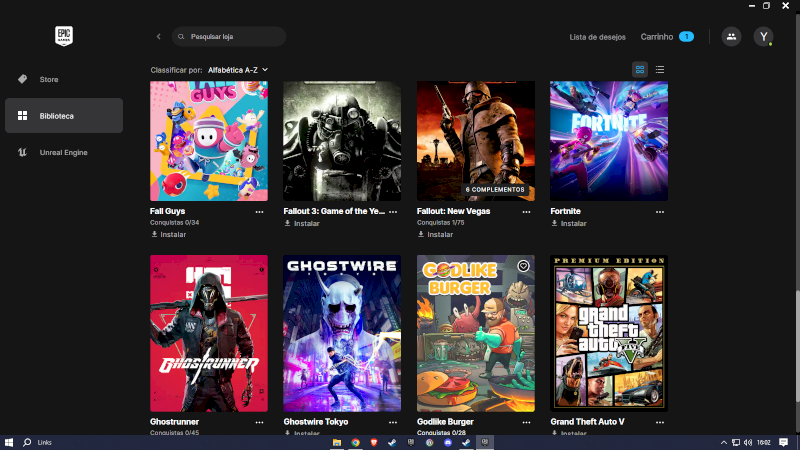
Task: Open Ghostwire Tokyo cover thumbnail
Action: 342,333
